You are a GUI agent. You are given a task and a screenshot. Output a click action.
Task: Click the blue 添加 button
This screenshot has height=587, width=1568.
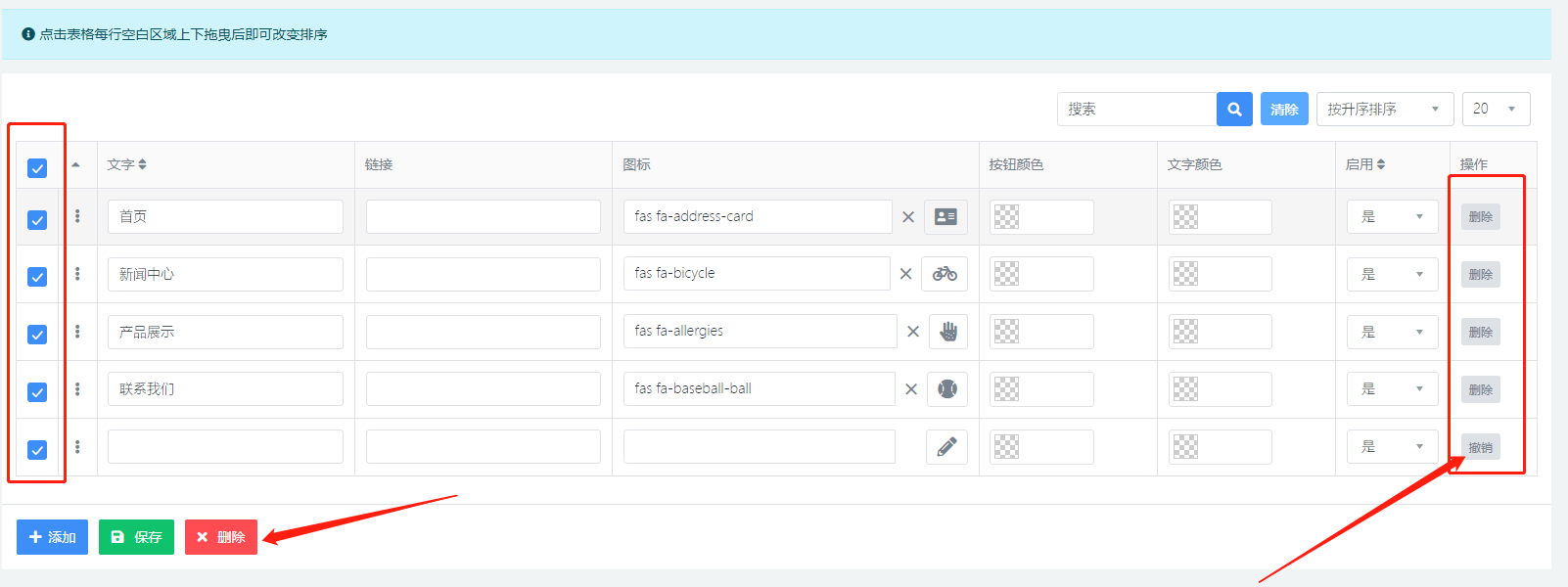pos(52,537)
